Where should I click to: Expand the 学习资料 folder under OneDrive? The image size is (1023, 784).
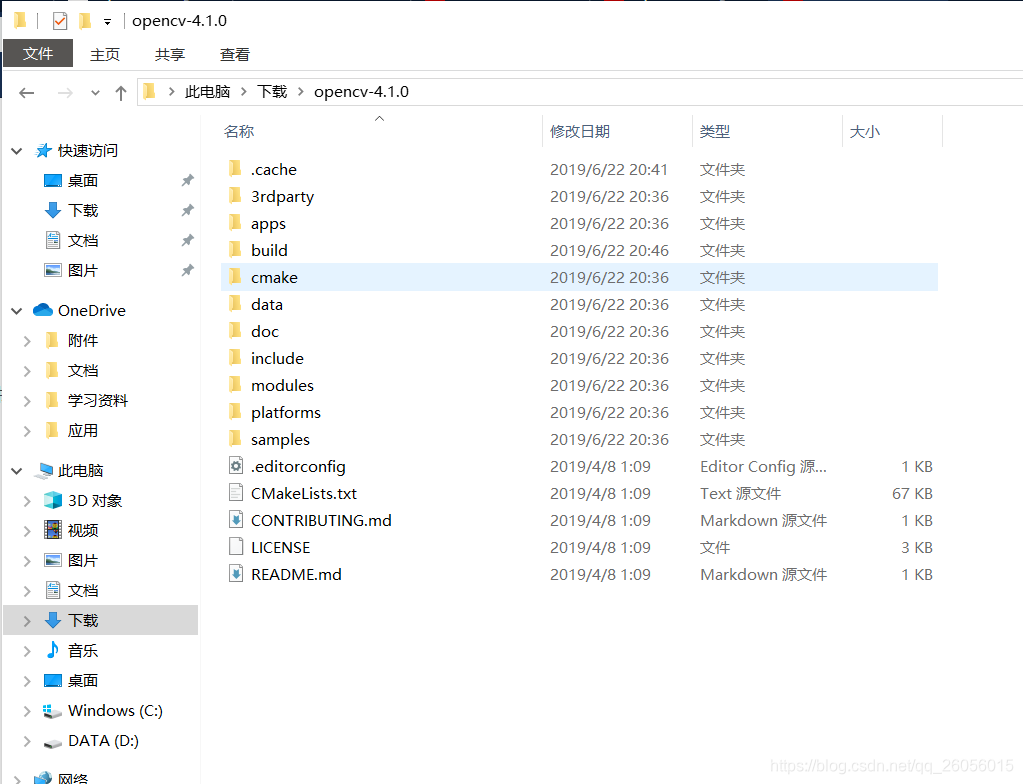click(x=27, y=401)
